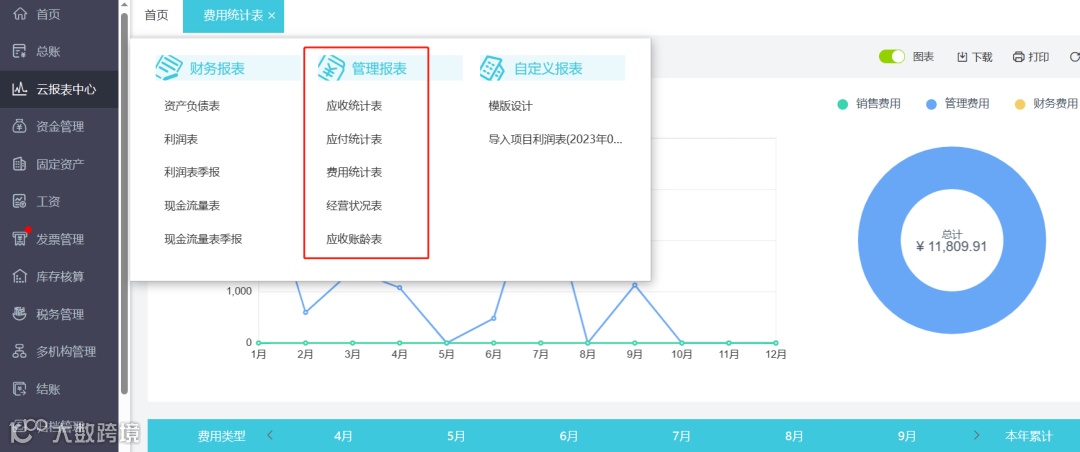This screenshot has width=1080, height=452.
Task: Open 税务管理 sidebar entry
Action: pyautogui.click(x=59, y=314)
